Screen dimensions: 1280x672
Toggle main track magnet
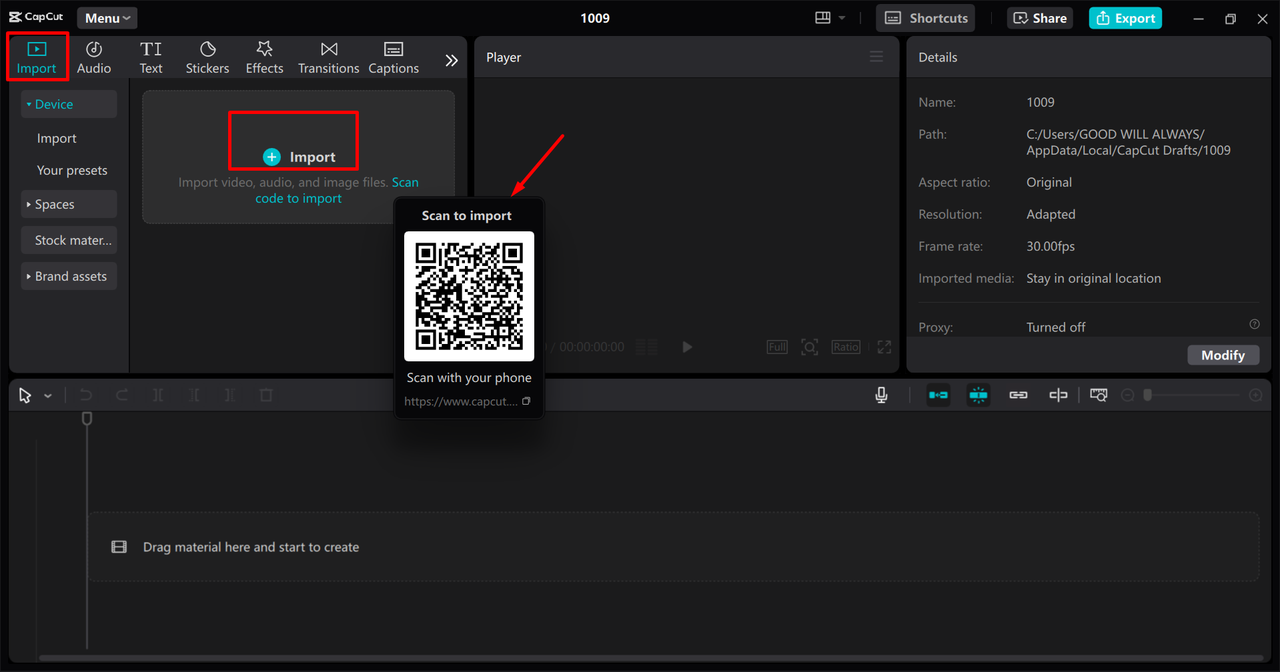938,396
